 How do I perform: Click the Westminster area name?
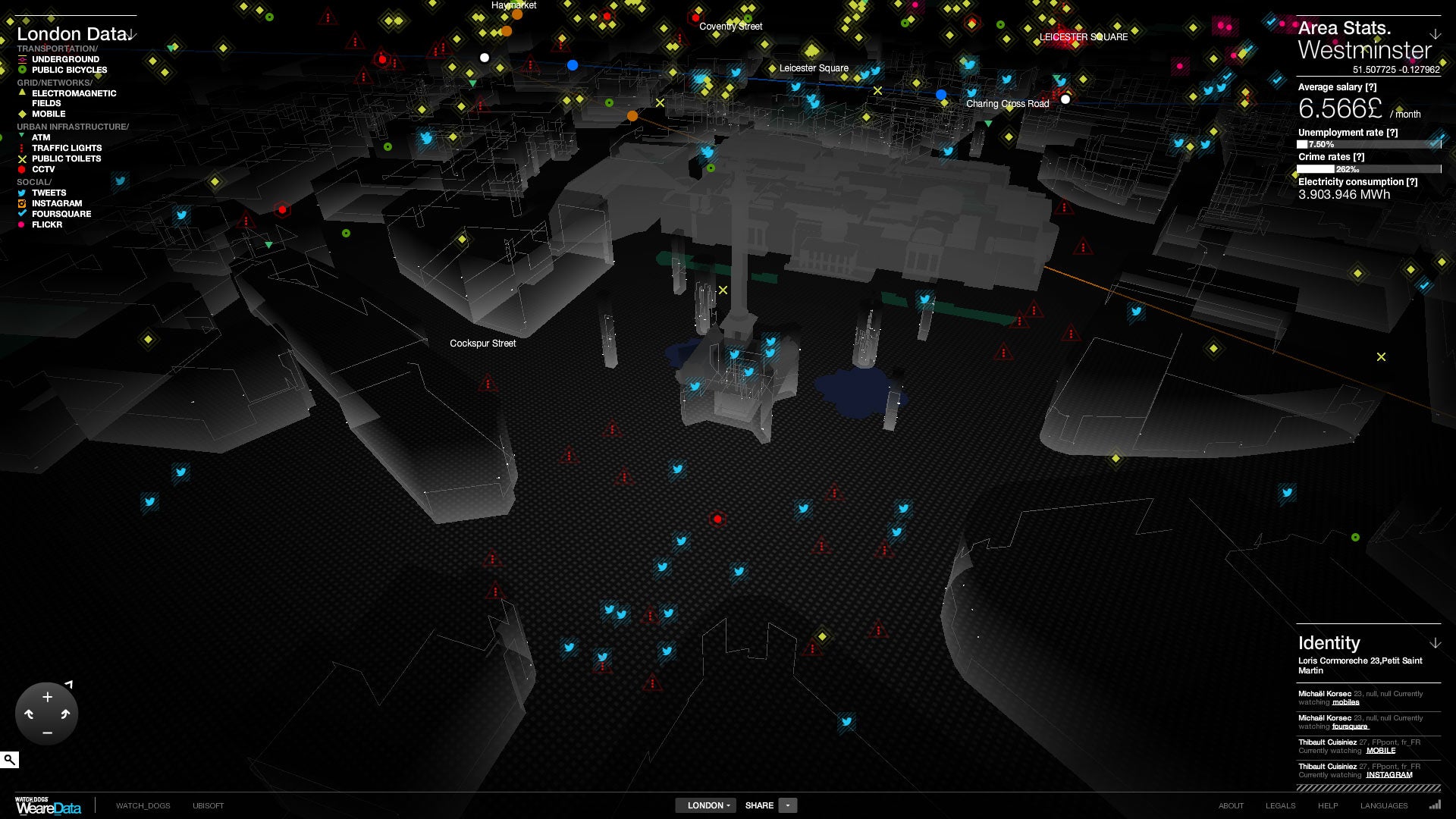pos(1364,51)
